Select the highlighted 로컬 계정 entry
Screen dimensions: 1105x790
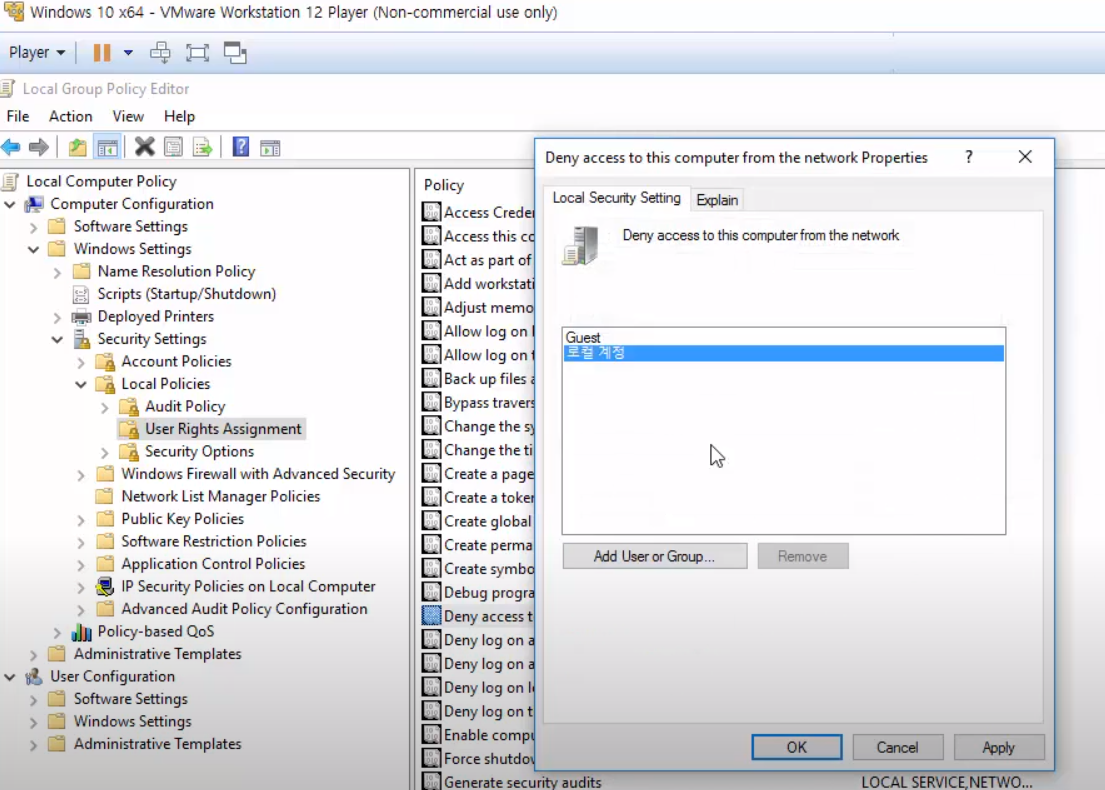[784, 352]
